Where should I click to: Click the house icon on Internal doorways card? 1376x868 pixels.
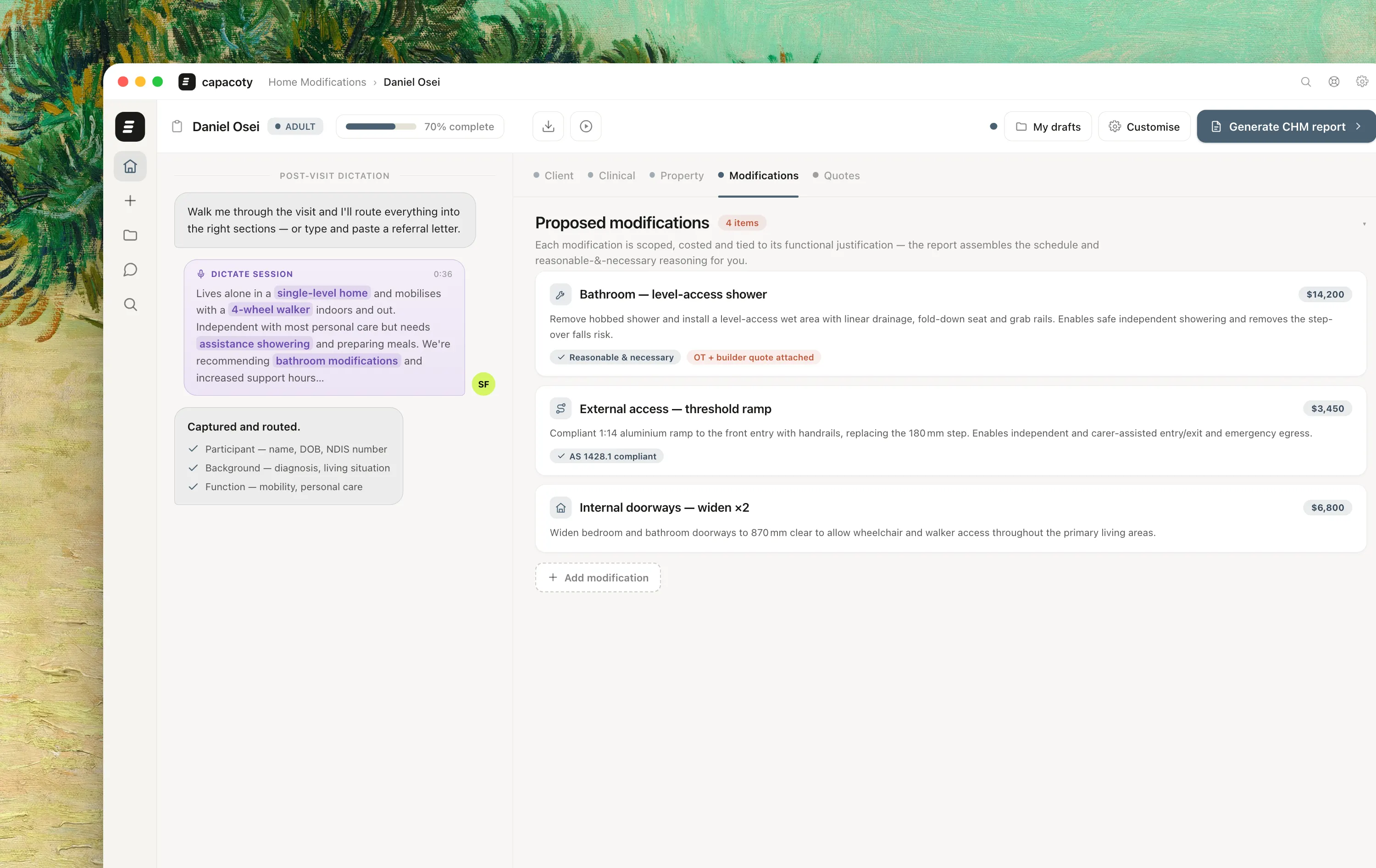coord(560,508)
